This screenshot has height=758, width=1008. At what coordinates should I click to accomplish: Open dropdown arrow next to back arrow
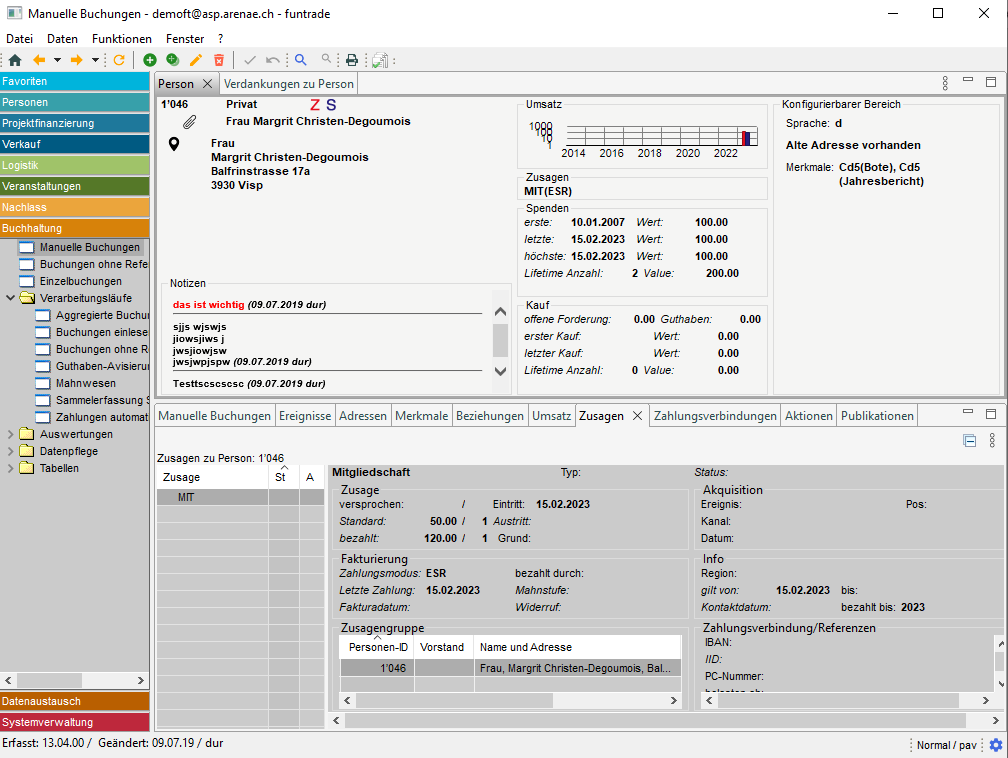coord(57,60)
